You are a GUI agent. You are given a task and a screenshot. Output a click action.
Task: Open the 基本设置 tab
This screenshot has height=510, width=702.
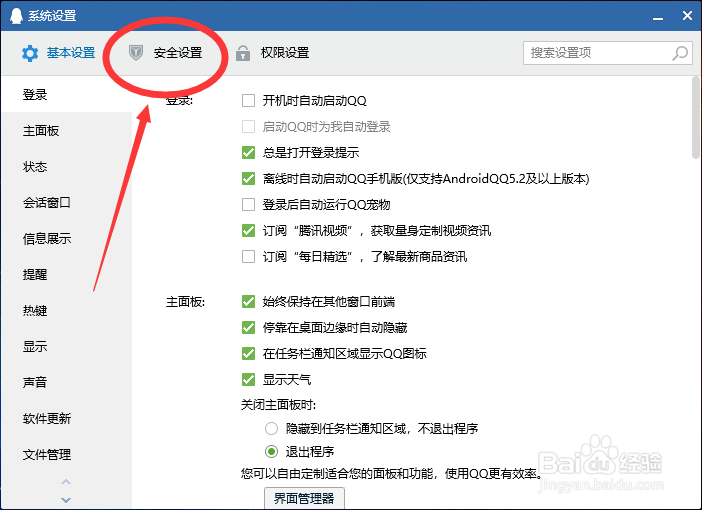coord(58,53)
